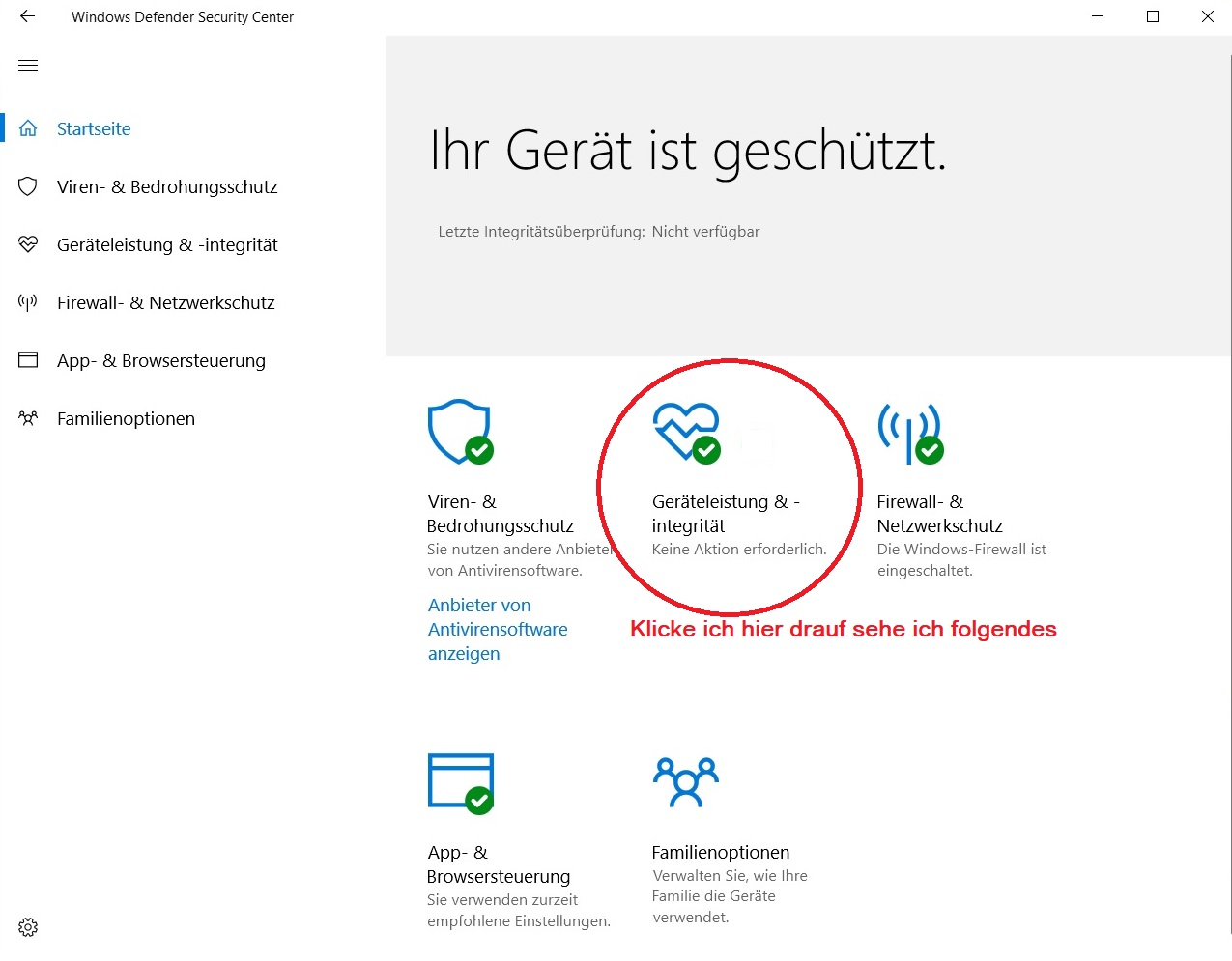Click the shield icon in the sidebar
Screen dimensions: 1232x961
(28, 186)
